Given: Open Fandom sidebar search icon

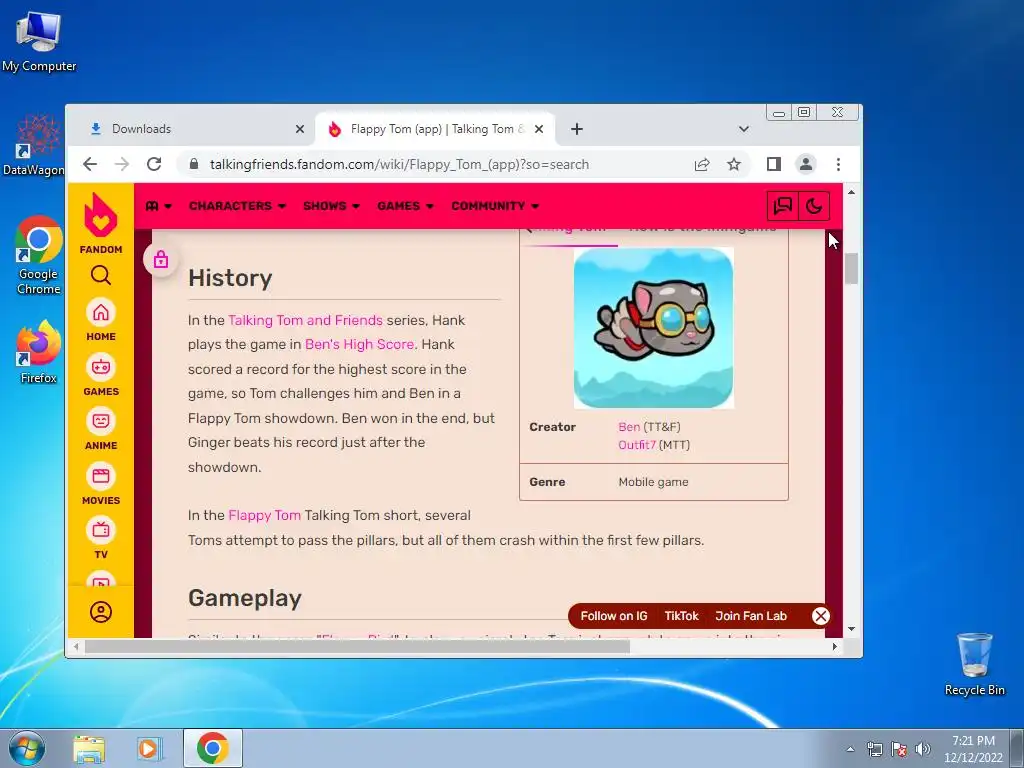Looking at the screenshot, I should tap(101, 275).
